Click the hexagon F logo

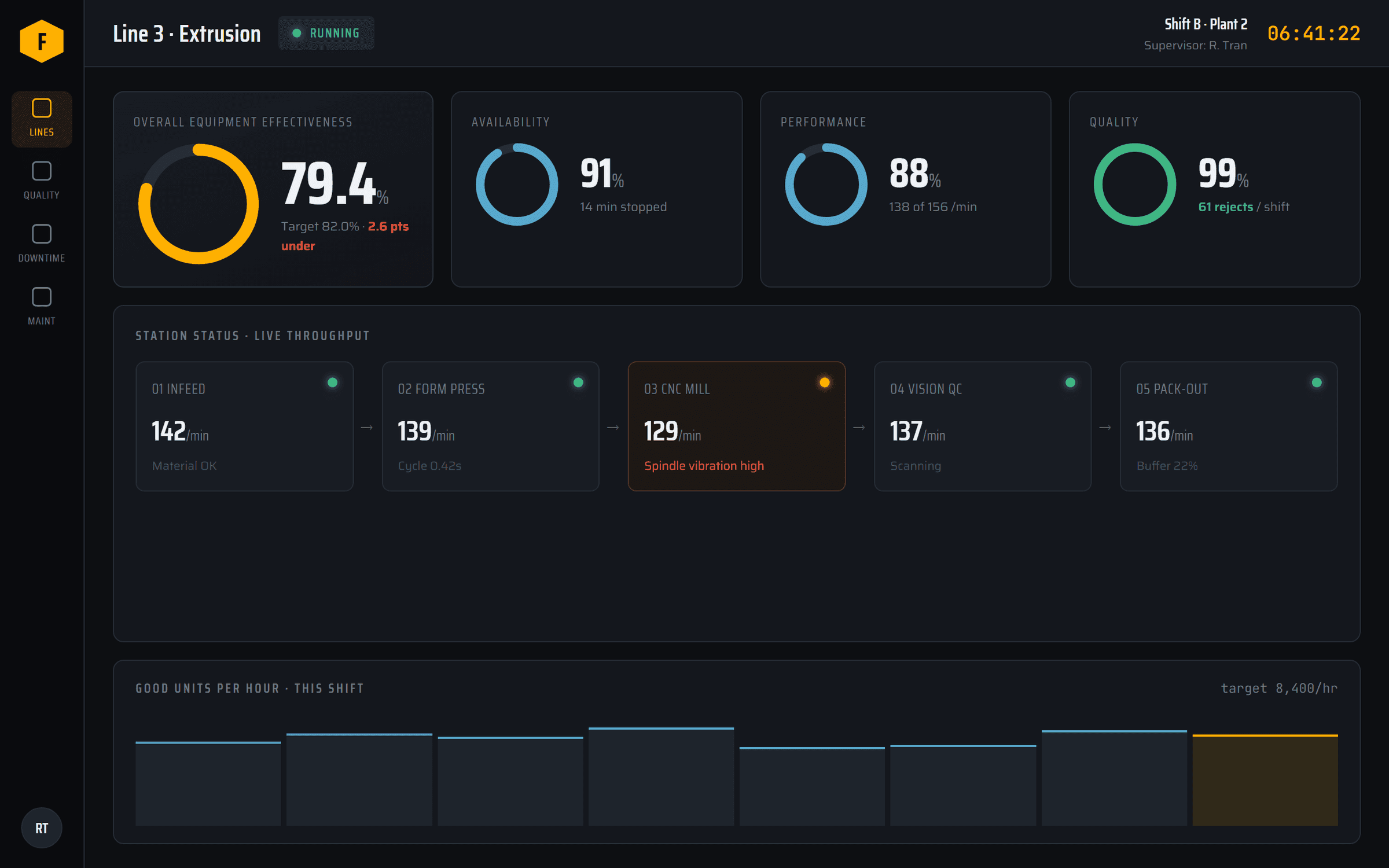(x=42, y=41)
